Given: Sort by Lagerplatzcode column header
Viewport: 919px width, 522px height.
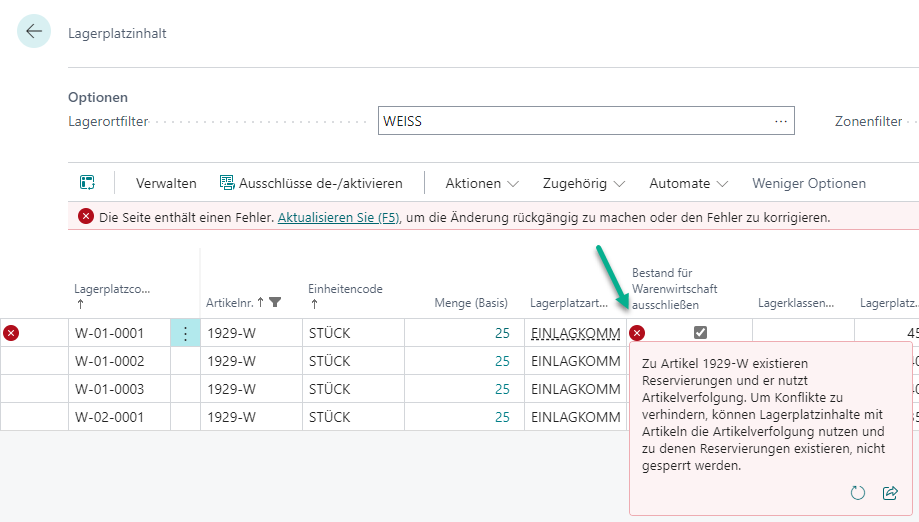Looking at the screenshot, I should [112, 289].
